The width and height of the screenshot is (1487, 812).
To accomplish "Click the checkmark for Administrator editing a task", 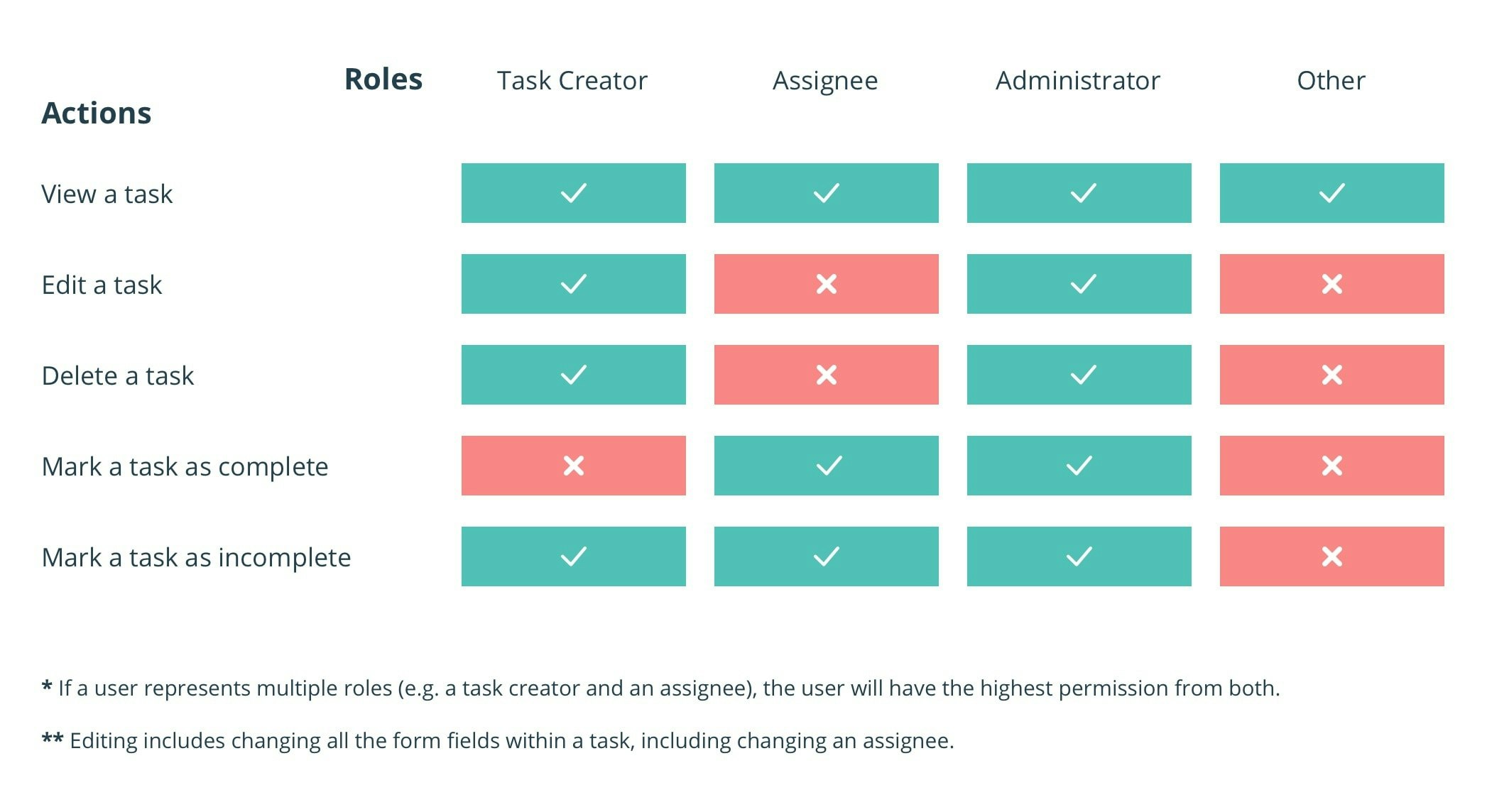I will pyautogui.click(x=1083, y=284).
